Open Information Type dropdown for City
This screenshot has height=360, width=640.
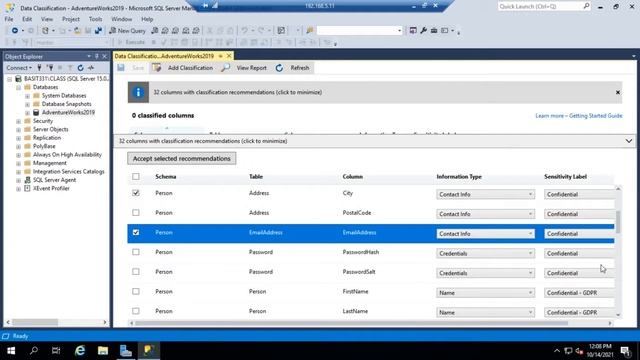(485, 194)
